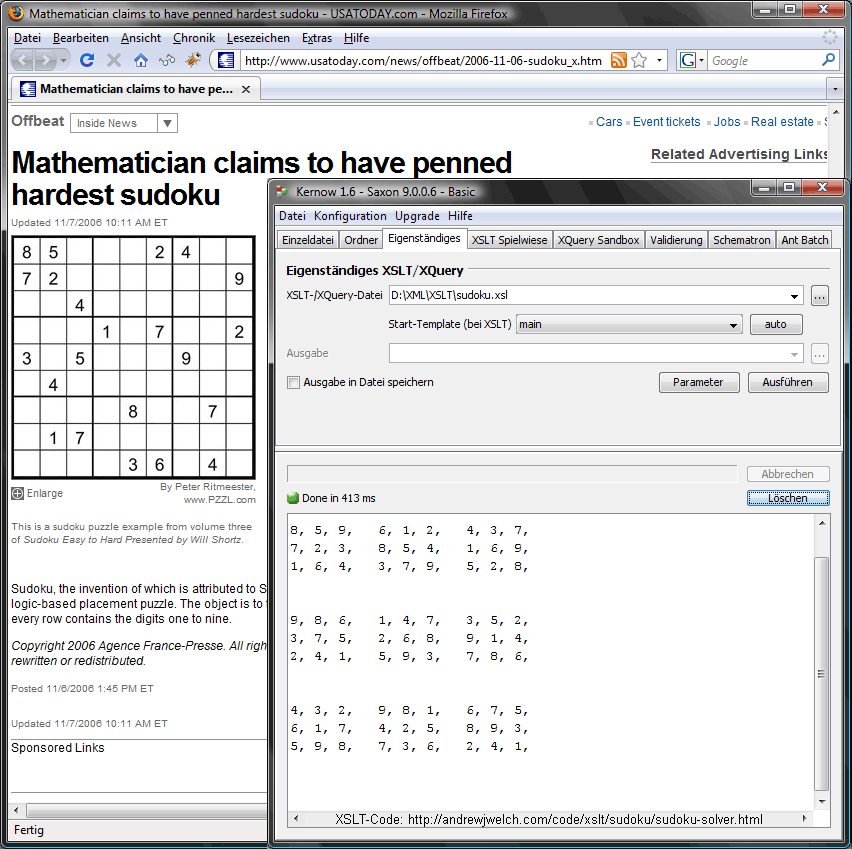Click the Google search input field

tap(764, 61)
